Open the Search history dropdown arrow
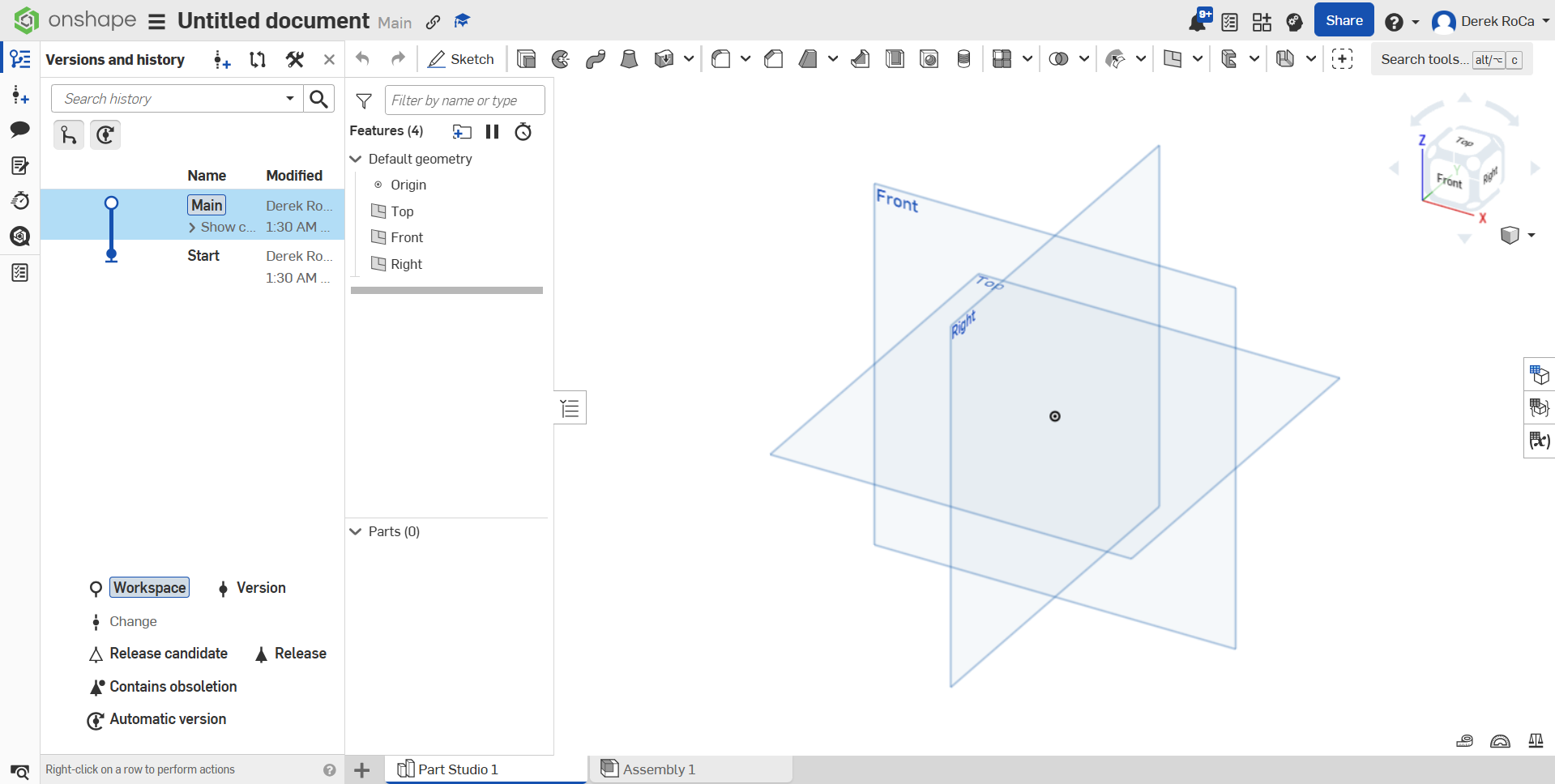1555x784 pixels. pos(290,98)
